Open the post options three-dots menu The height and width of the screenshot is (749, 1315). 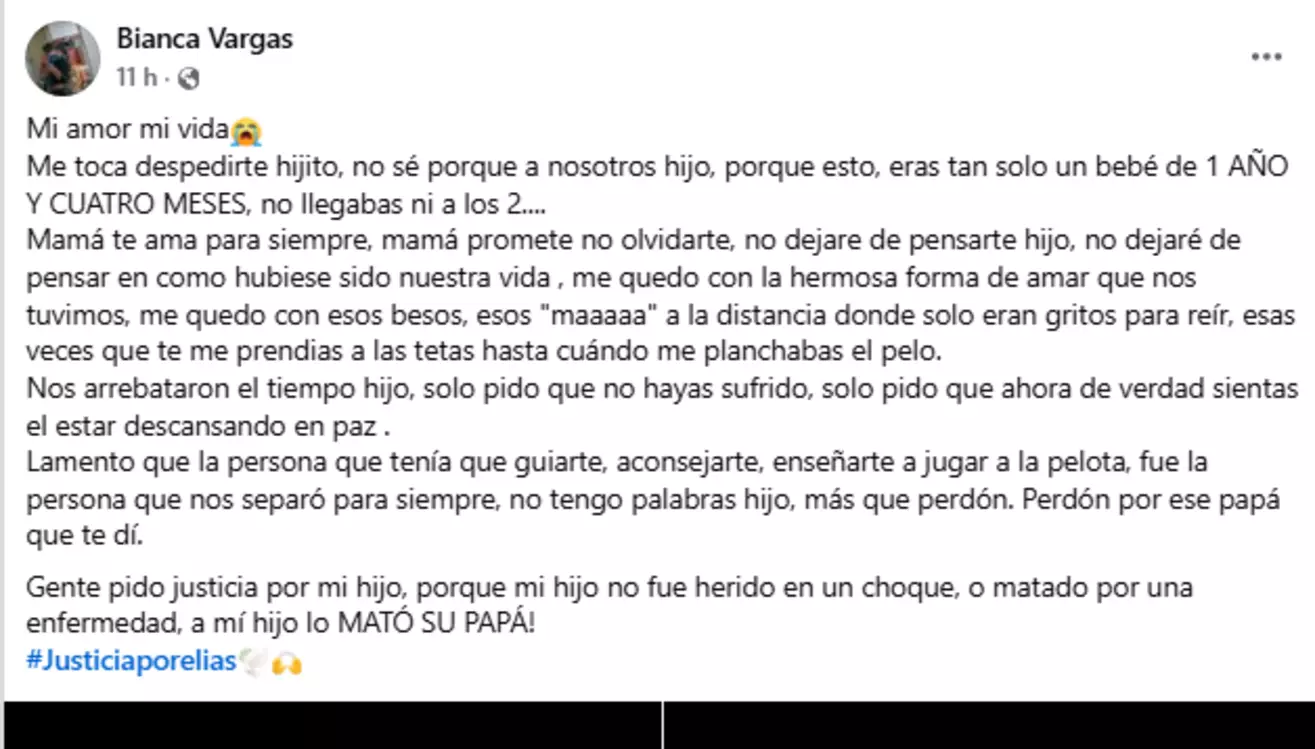tap(1266, 57)
